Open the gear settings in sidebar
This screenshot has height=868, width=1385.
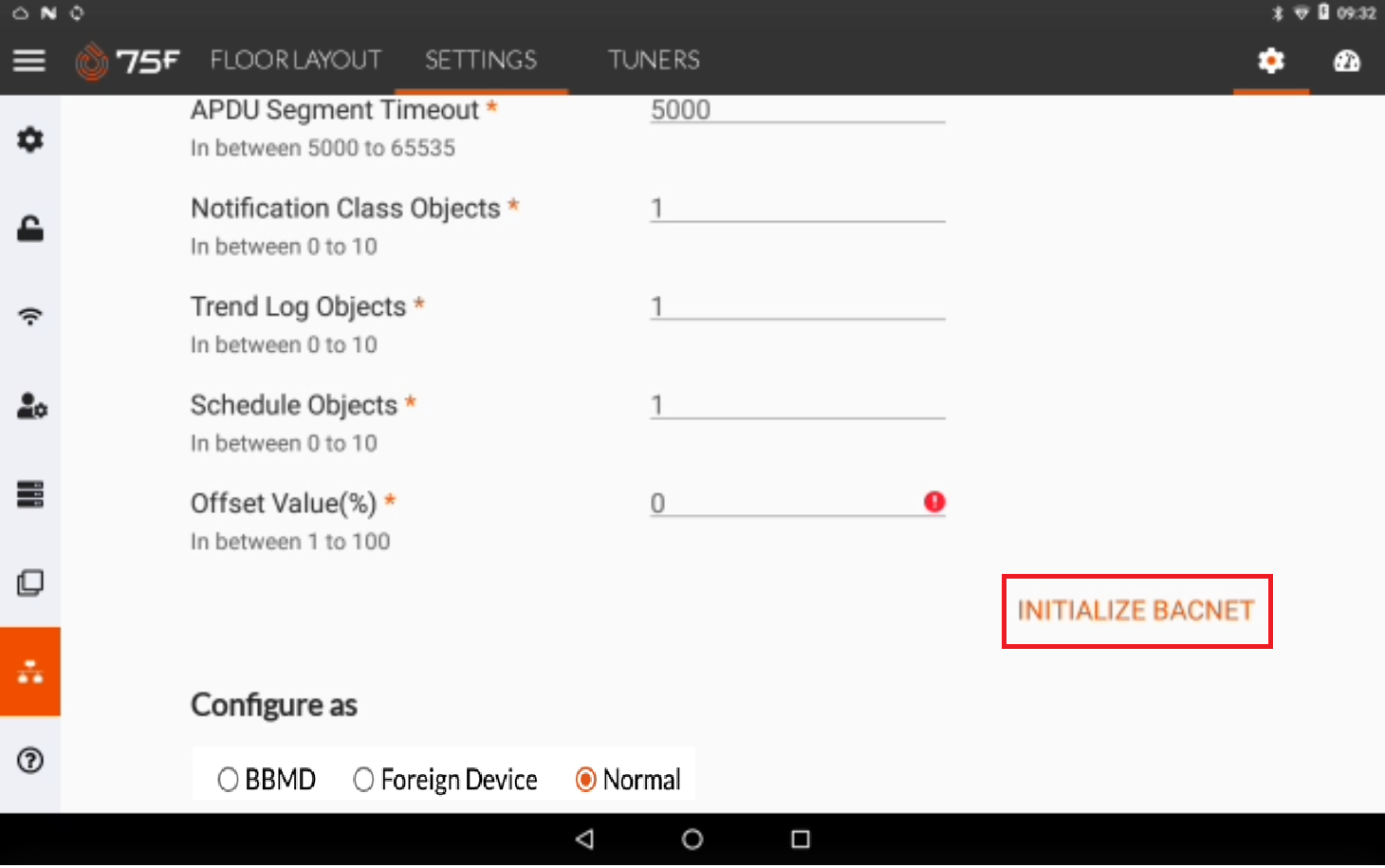click(30, 140)
